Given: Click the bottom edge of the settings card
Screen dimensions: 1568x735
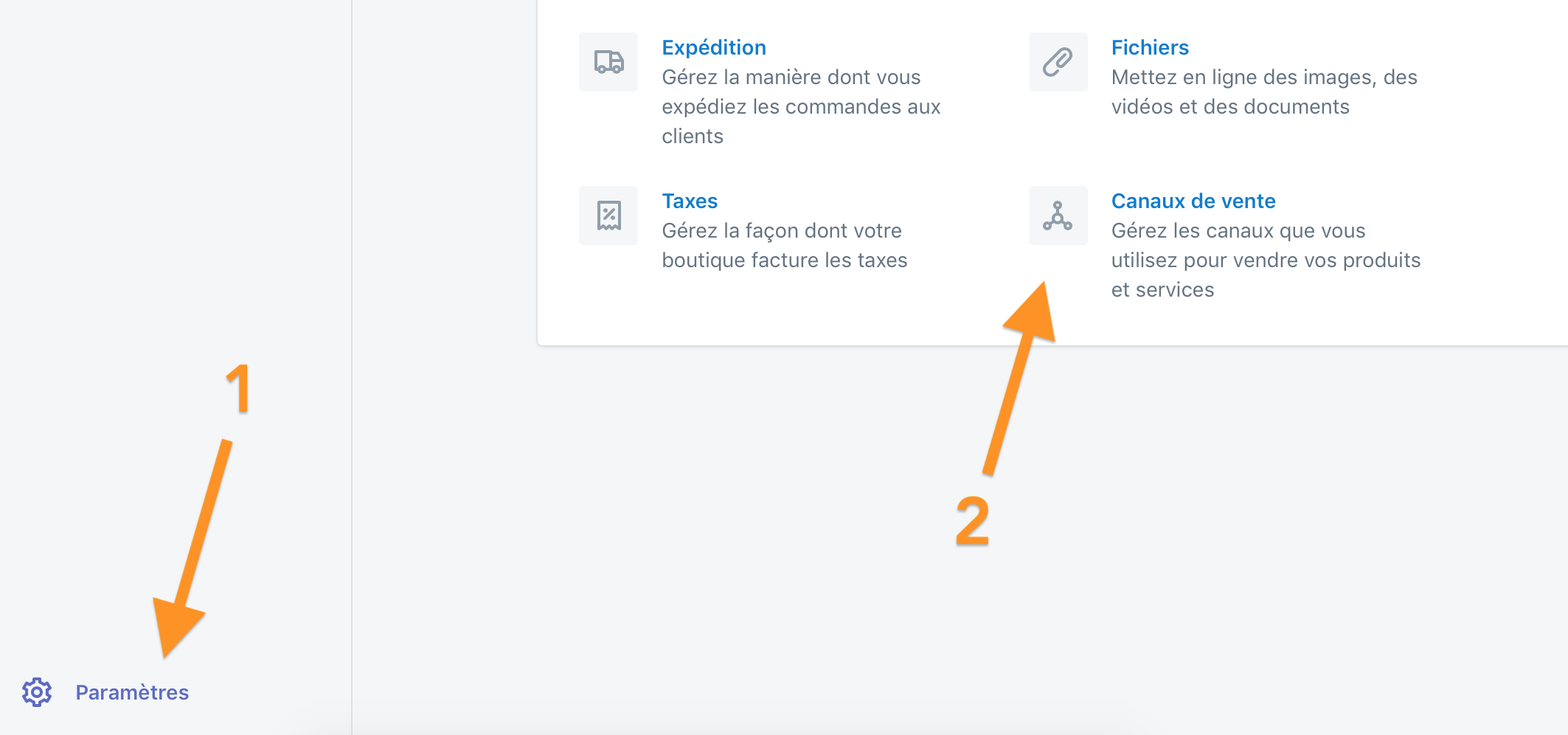Looking at the screenshot, I should tap(1033, 345).
